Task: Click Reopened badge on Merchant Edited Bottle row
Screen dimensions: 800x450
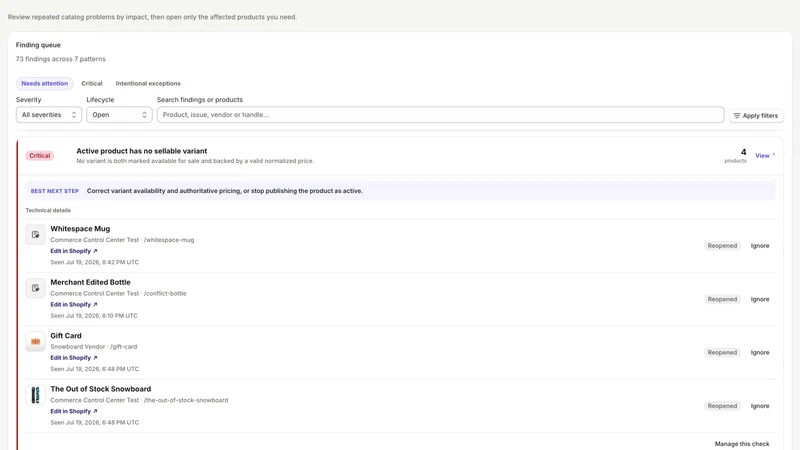Action: (722, 299)
